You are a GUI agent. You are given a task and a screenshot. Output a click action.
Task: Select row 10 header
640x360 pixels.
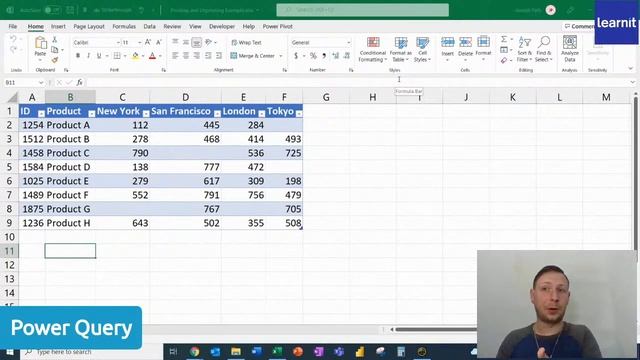[9, 237]
